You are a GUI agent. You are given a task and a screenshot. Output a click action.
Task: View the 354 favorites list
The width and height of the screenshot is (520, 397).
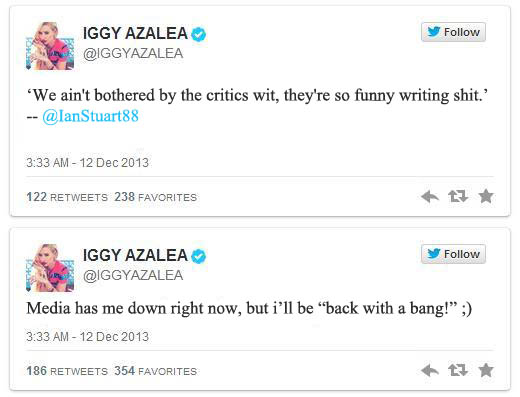(x=155, y=371)
